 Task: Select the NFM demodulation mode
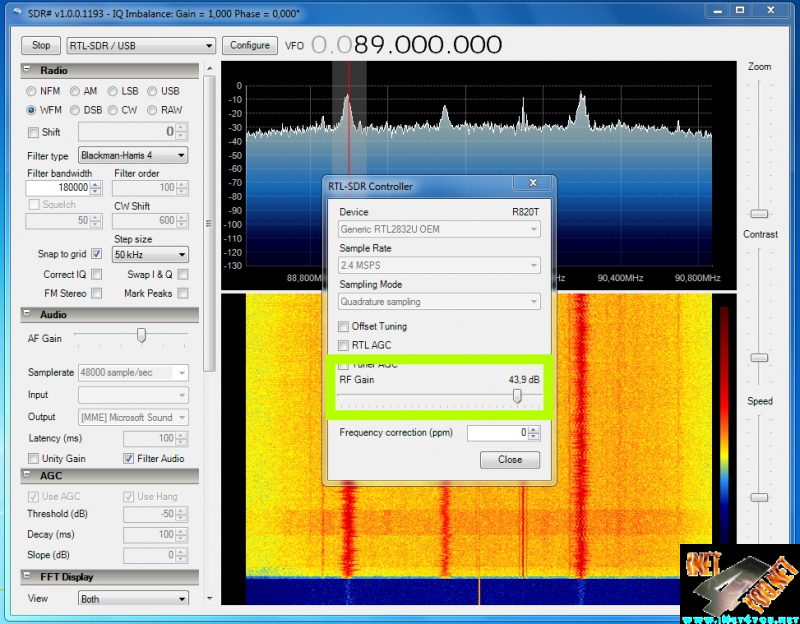[32, 91]
